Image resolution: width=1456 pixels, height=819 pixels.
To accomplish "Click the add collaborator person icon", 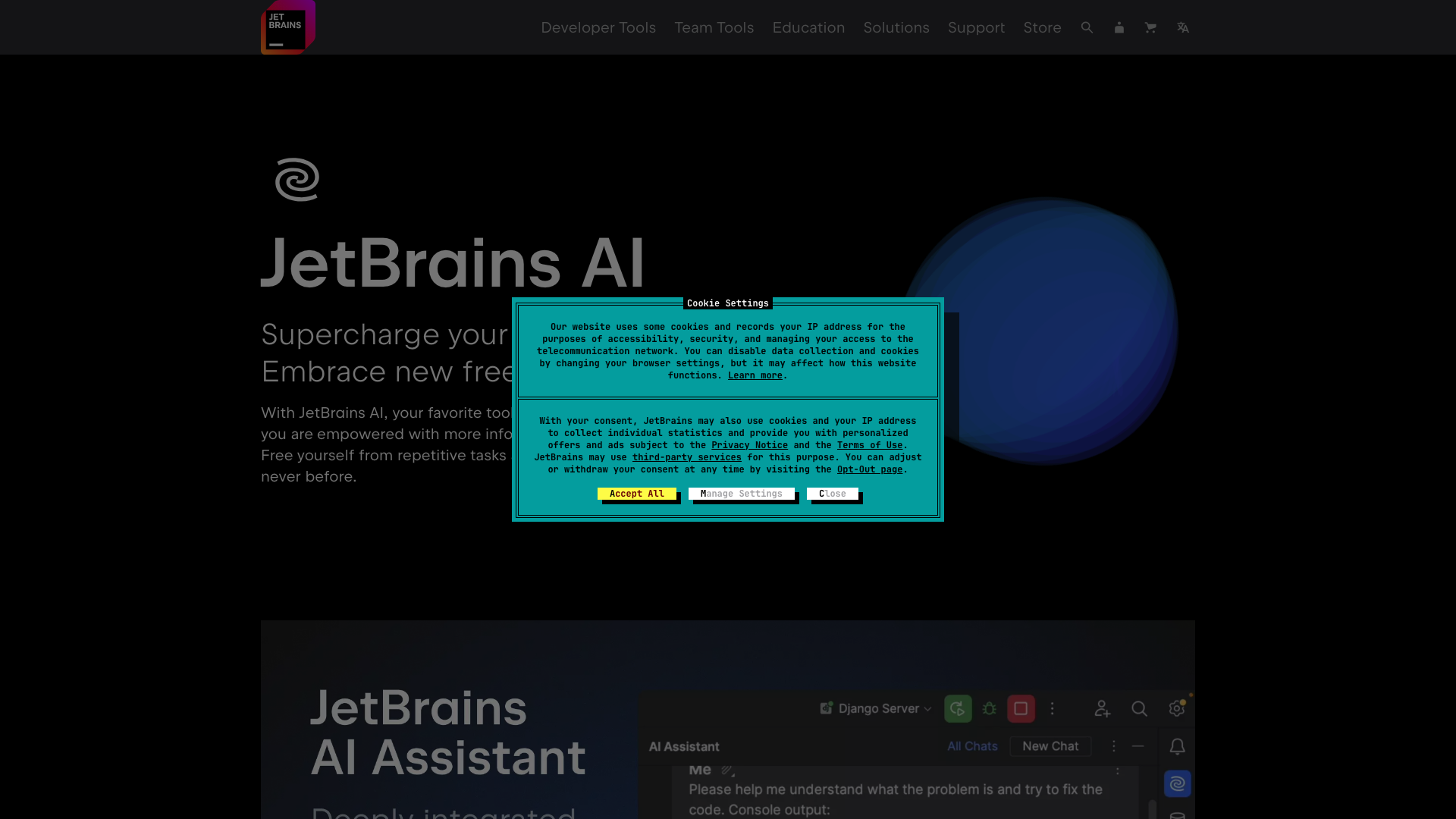I will coord(1102,708).
